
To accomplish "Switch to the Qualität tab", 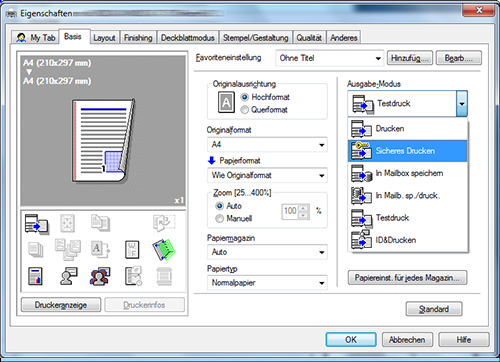I will tap(309, 38).
